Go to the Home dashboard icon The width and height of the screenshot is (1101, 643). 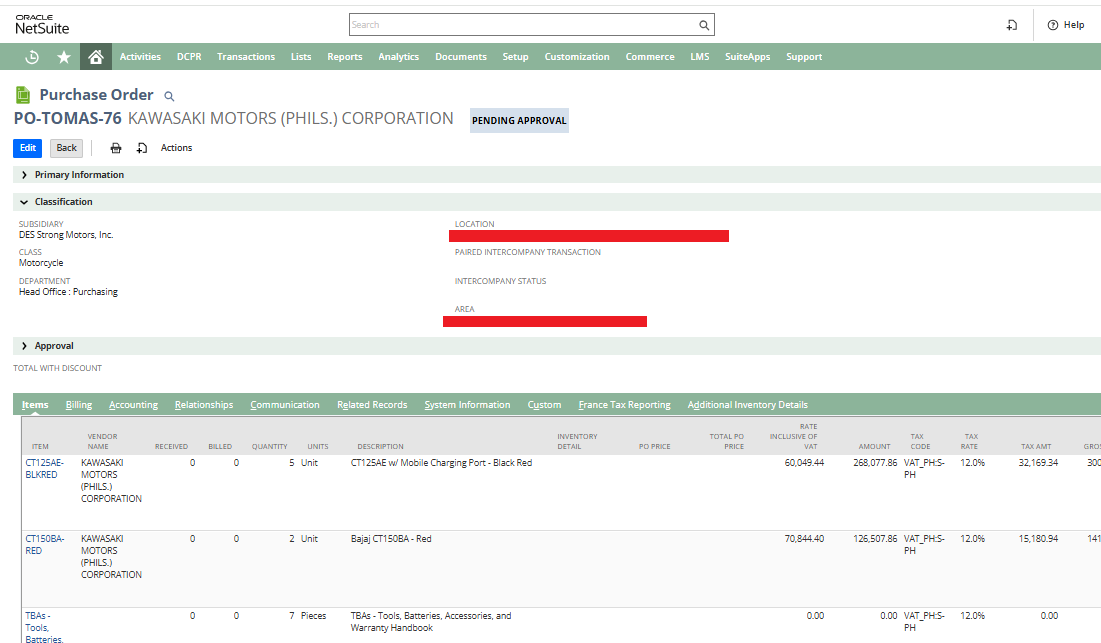pos(96,57)
